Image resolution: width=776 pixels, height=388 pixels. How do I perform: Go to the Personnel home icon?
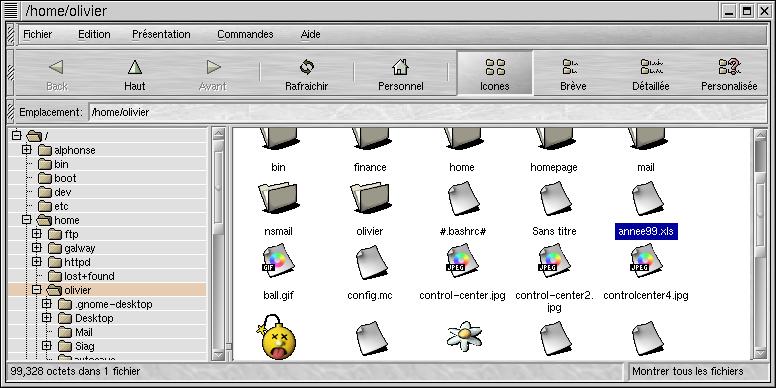pyautogui.click(x=400, y=67)
